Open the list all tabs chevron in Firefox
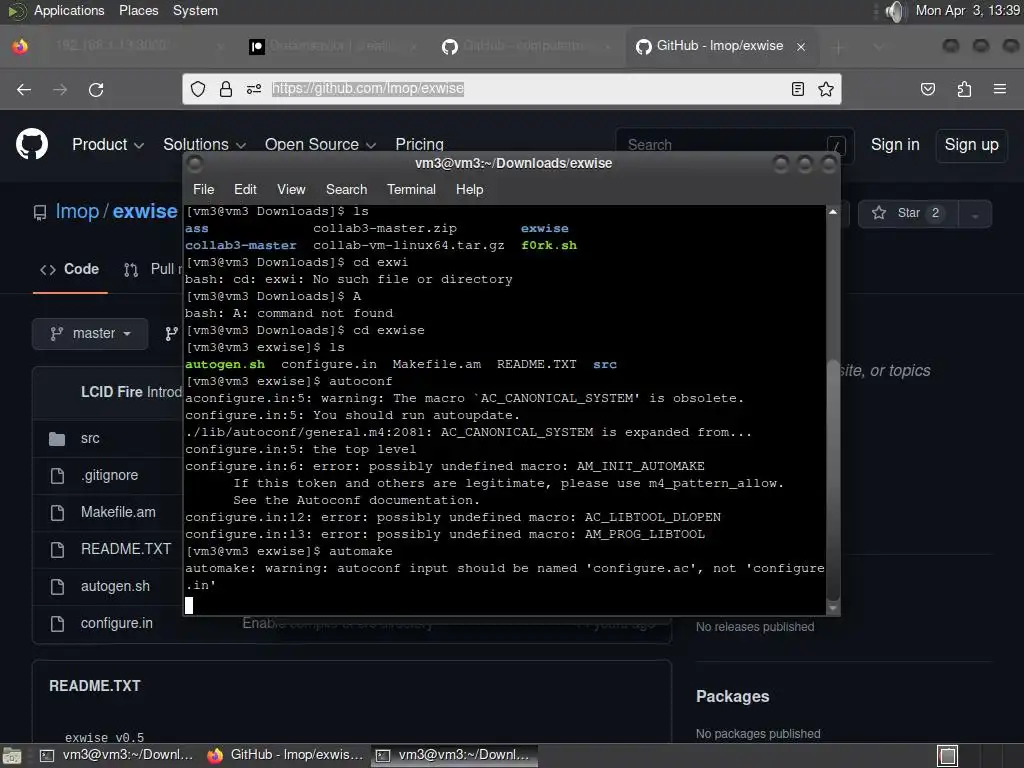The image size is (1024, 768). 878,46
